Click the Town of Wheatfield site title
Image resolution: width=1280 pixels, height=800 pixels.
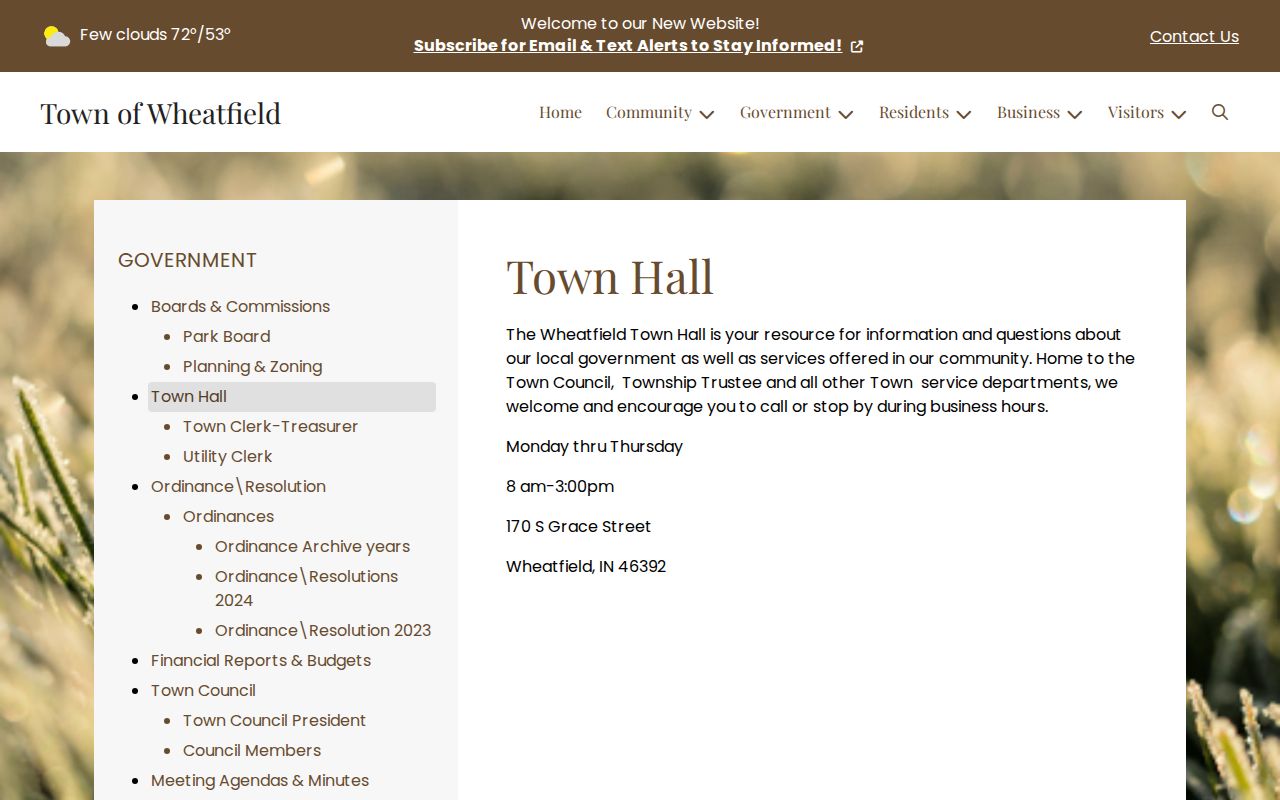(161, 113)
